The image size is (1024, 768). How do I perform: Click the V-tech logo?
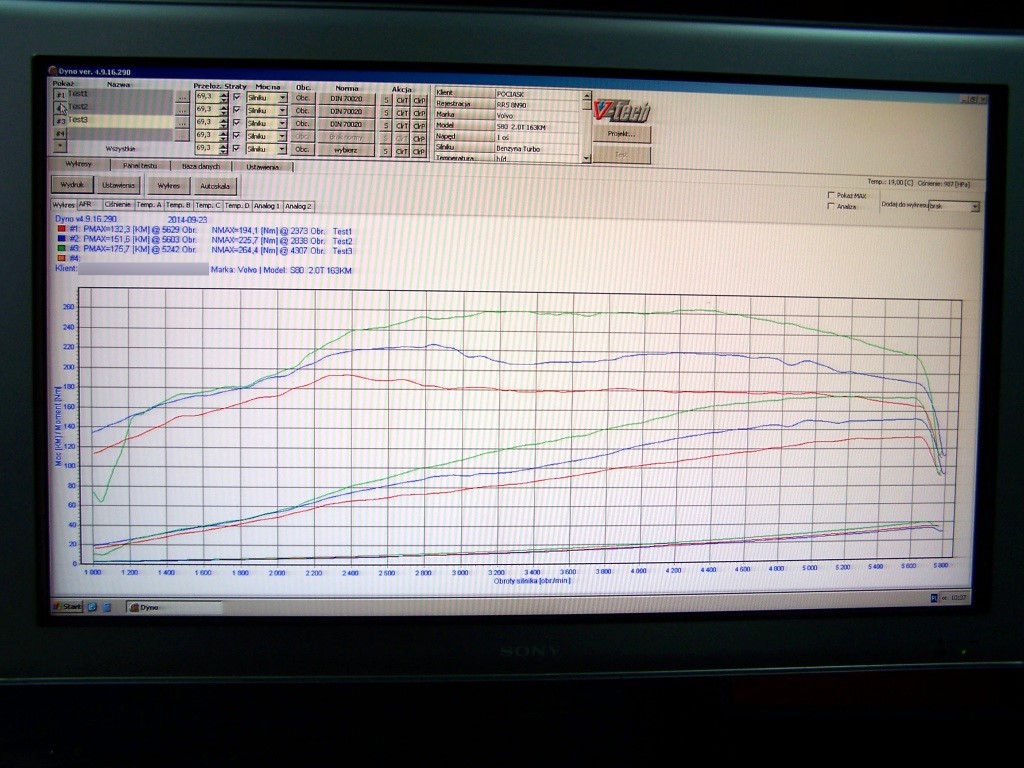[x=620, y=108]
